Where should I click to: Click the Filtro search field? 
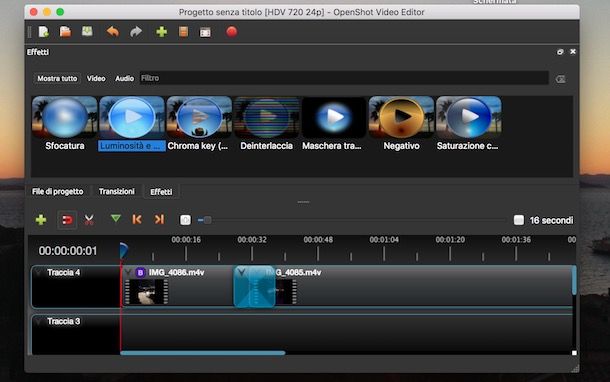[x=344, y=78]
